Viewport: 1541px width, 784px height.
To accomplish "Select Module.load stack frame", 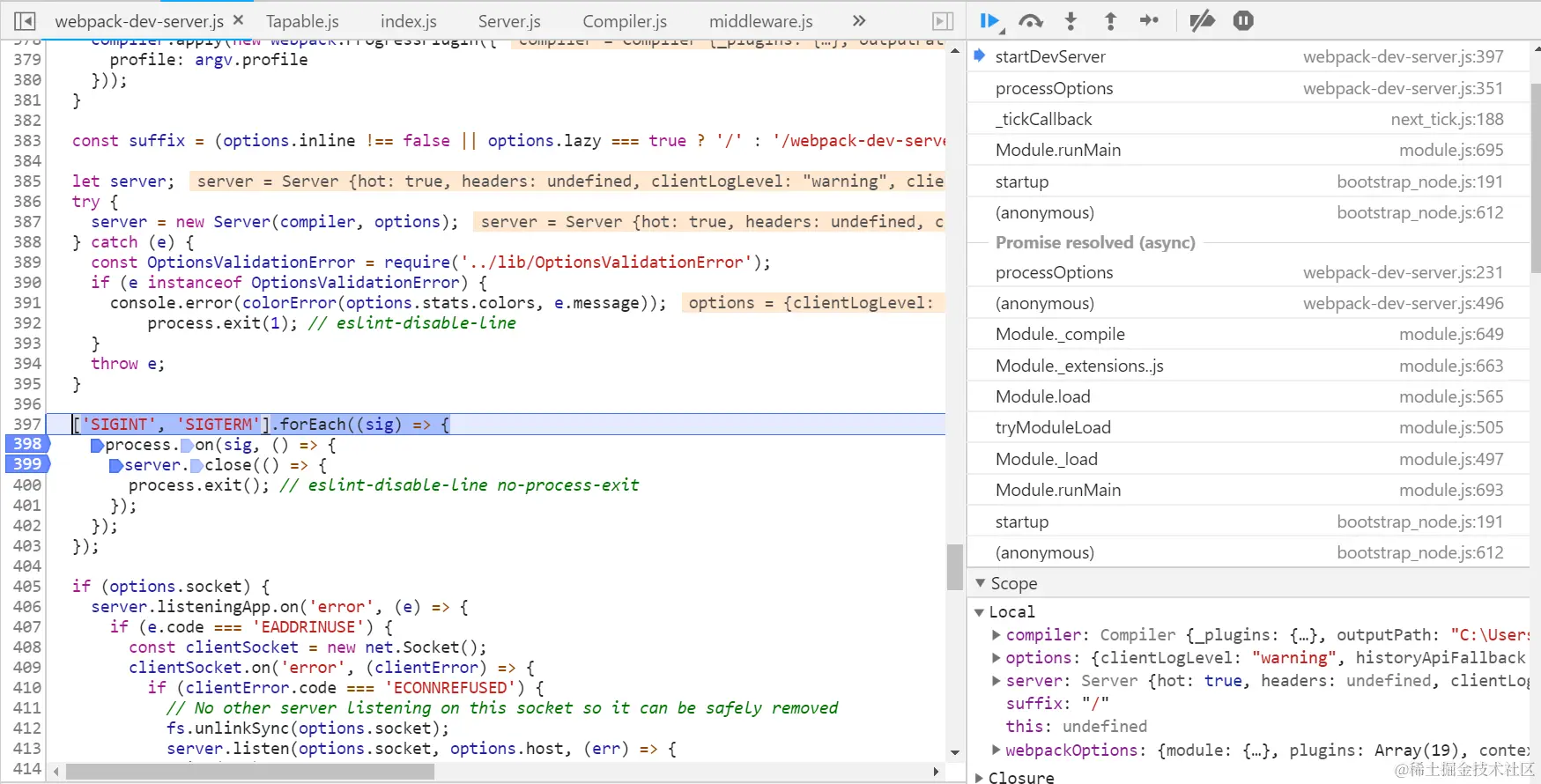I will tap(1248, 396).
